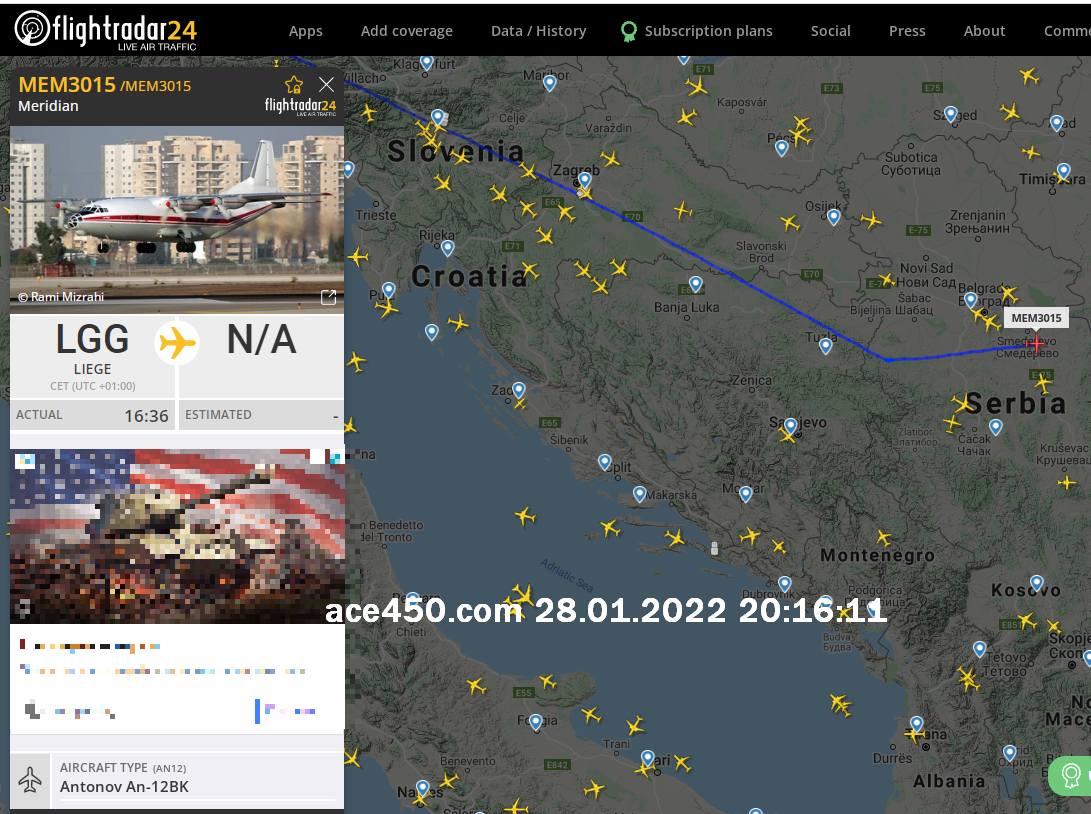This screenshot has width=1091, height=814.
Task: Click the green Subscription plans badge icon
Action: pyautogui.click(x=628, y=31)
